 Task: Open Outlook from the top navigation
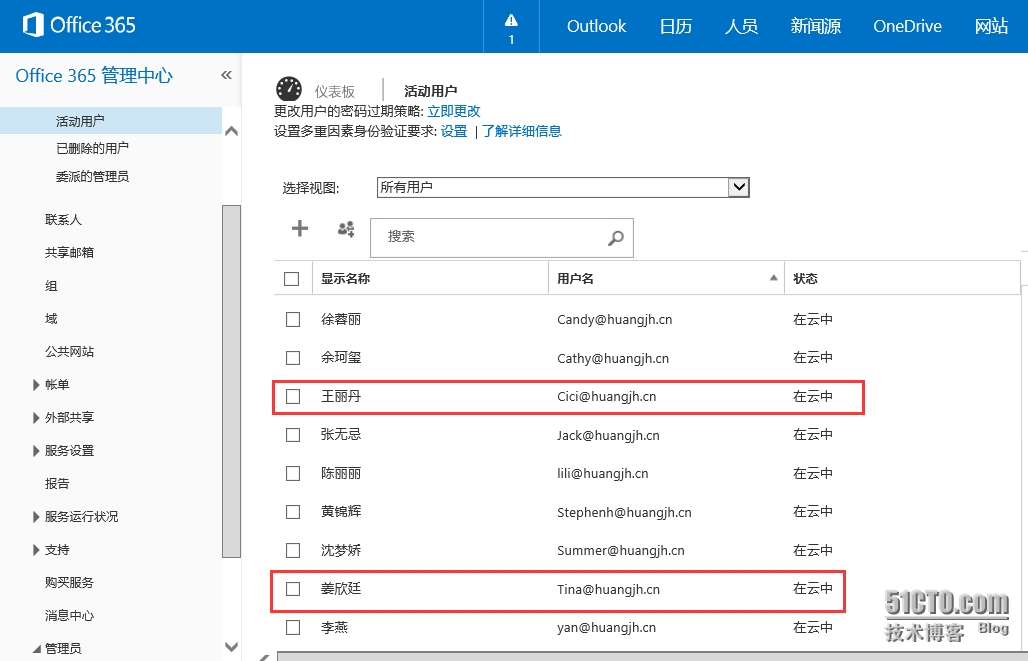coord(596,26)
